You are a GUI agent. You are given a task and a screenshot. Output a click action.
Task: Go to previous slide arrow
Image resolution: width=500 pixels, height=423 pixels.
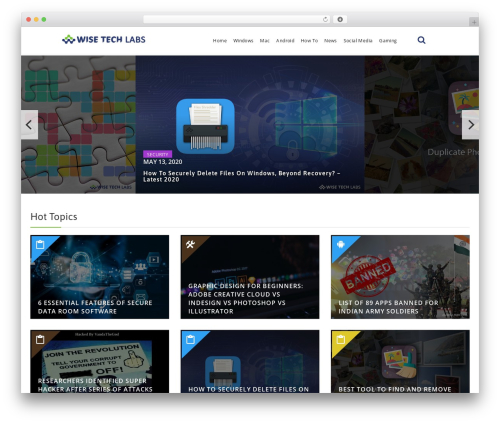click(x=29, y=125)
